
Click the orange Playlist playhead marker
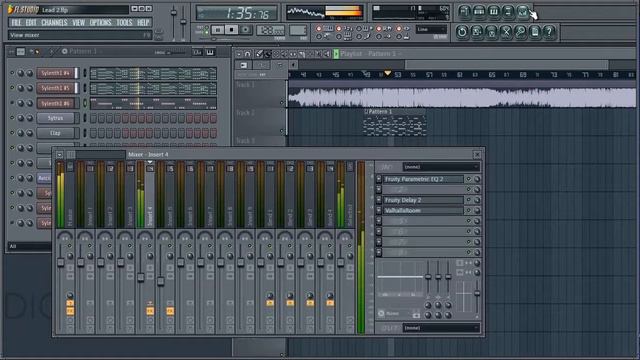coord(388,73)
